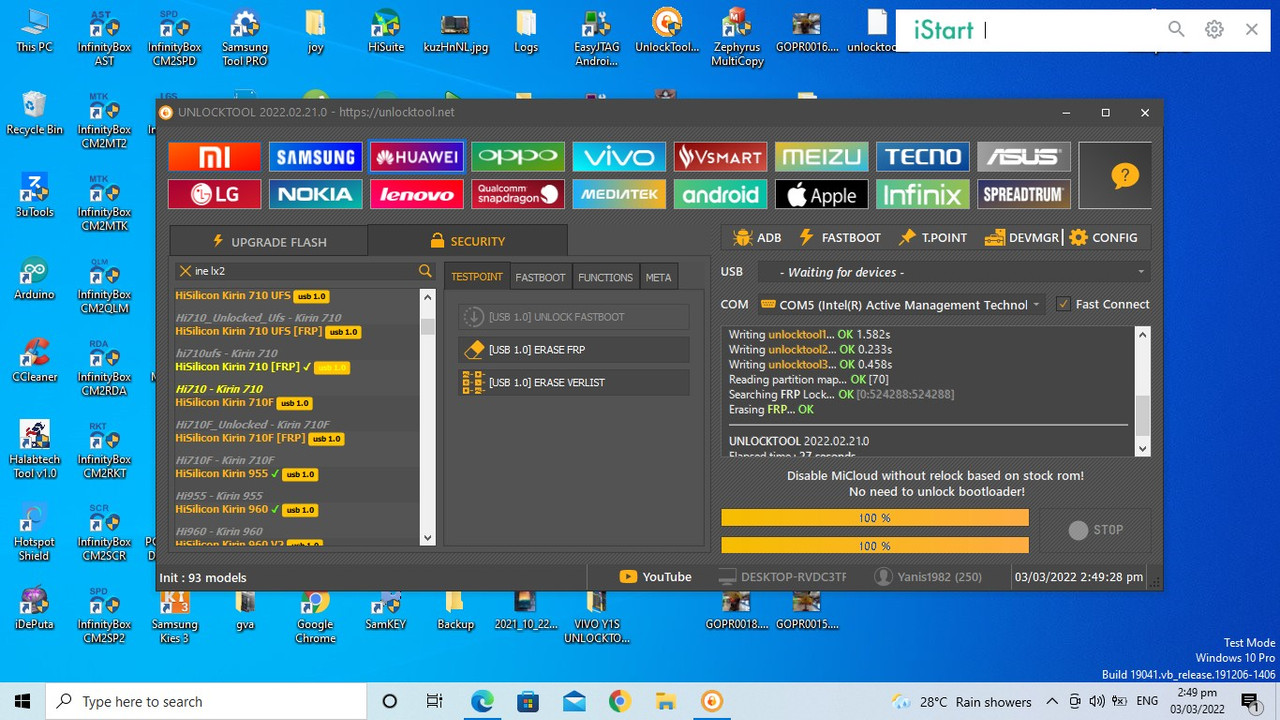Screen dimensions: 1280x720
Task: Open the T.POINT tool
Action: [x=933, y=238]
